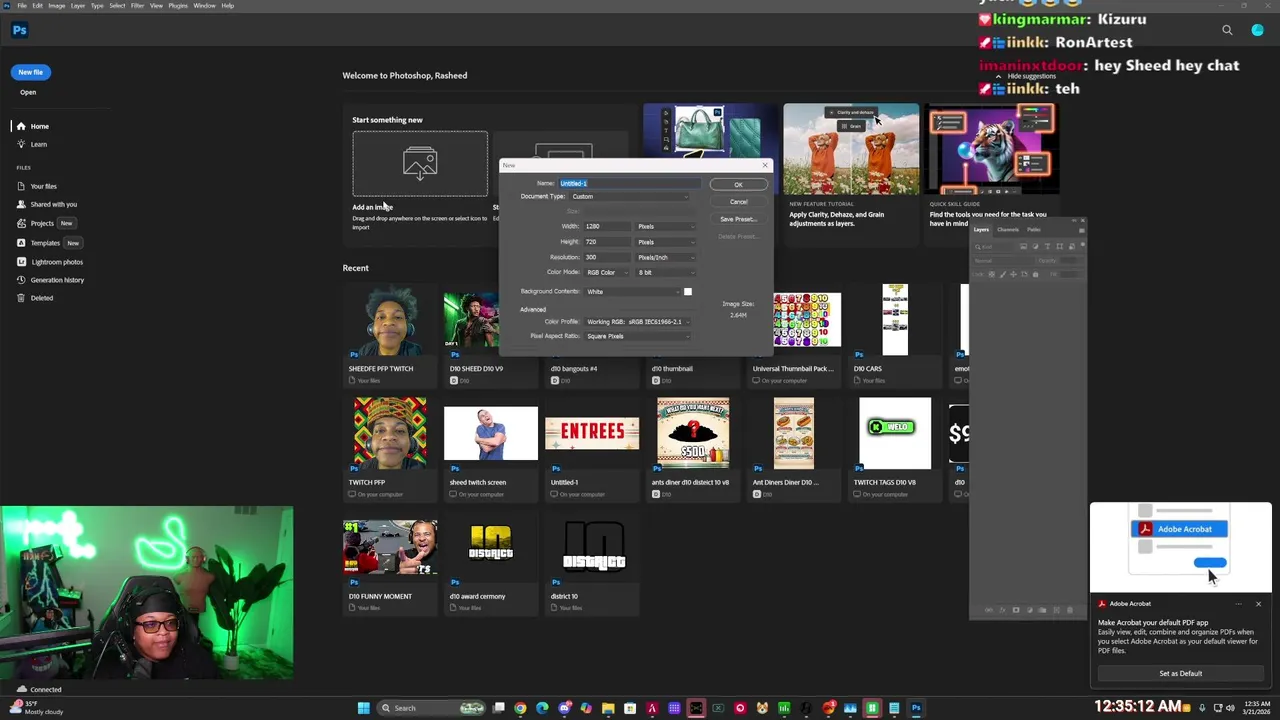Open the d10 award cermony thumbnail
The width and height of the screenshot is (1280, 720).
point(490,547)
